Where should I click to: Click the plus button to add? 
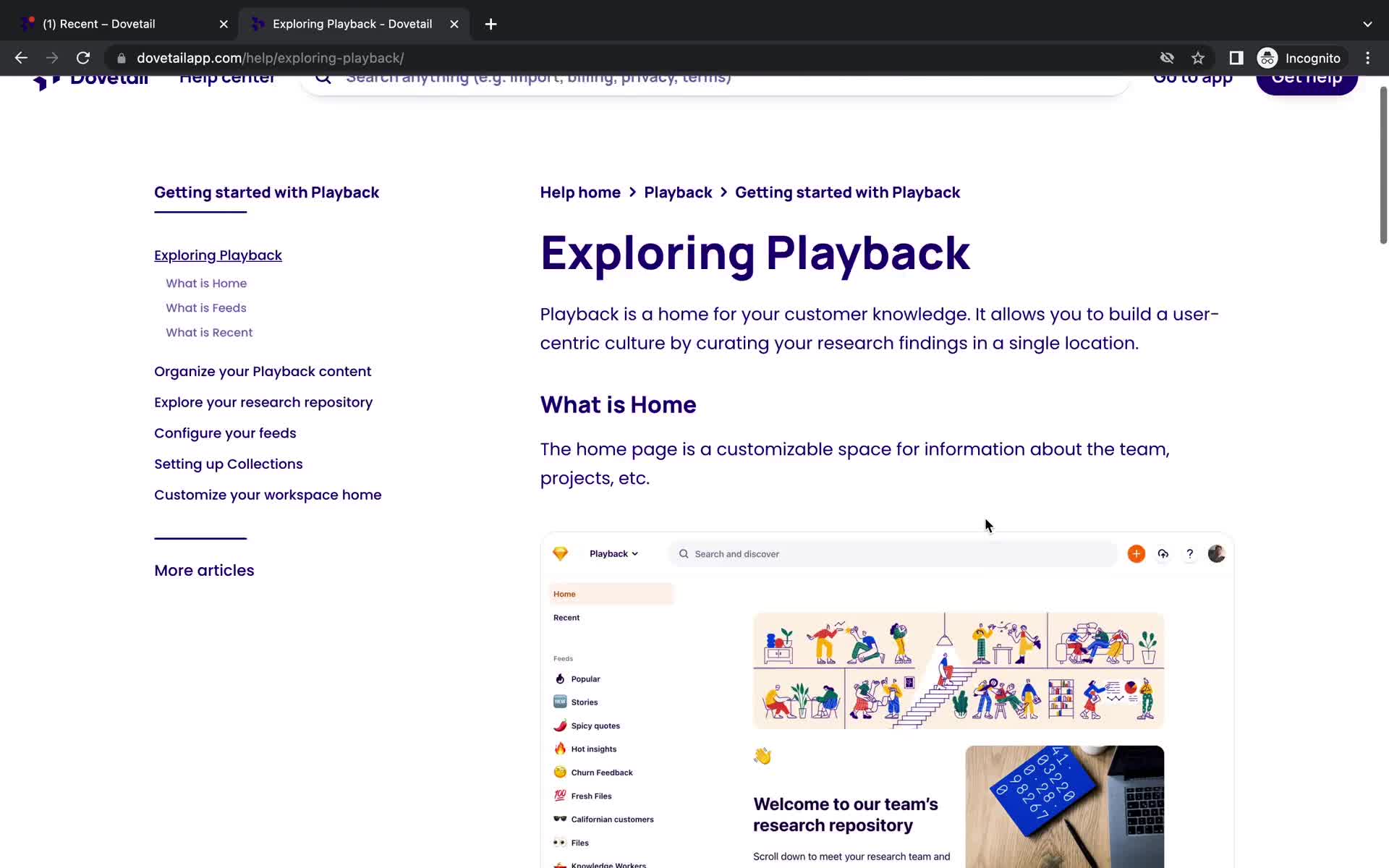(x=1135, y=553)
